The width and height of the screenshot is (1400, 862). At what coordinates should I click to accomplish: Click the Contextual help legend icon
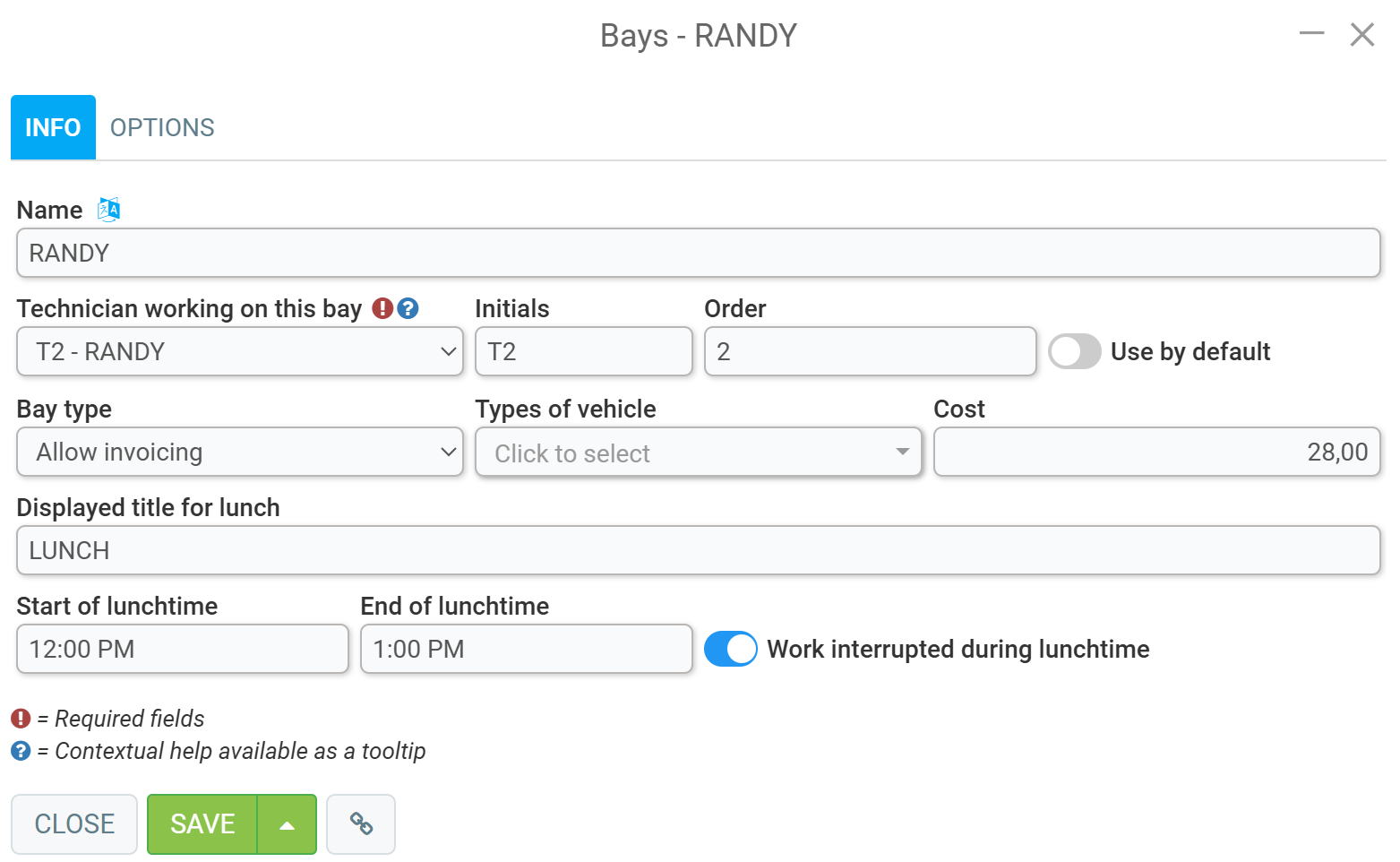[21, 751]
